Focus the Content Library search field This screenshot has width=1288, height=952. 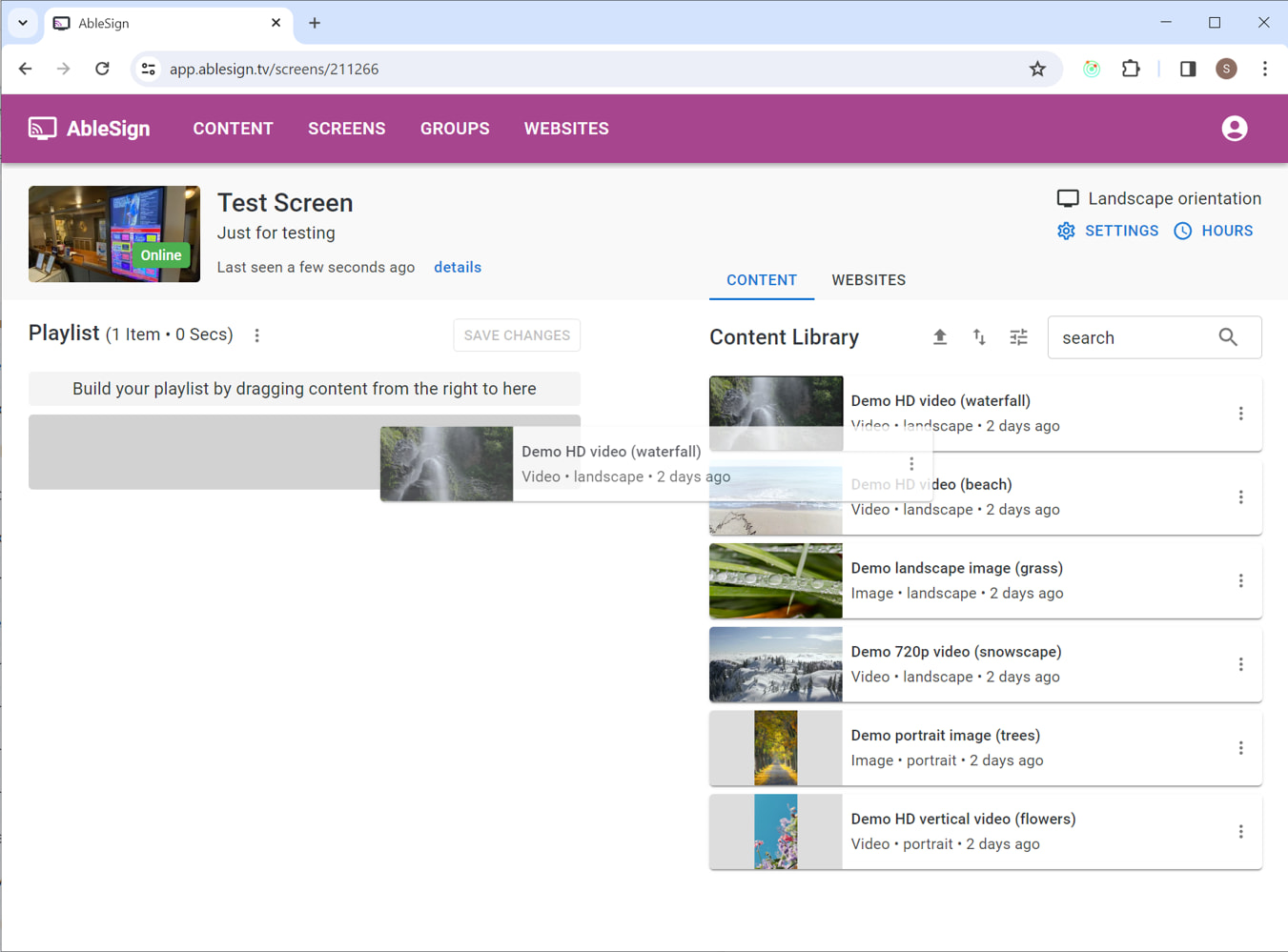pos(1133,338)
